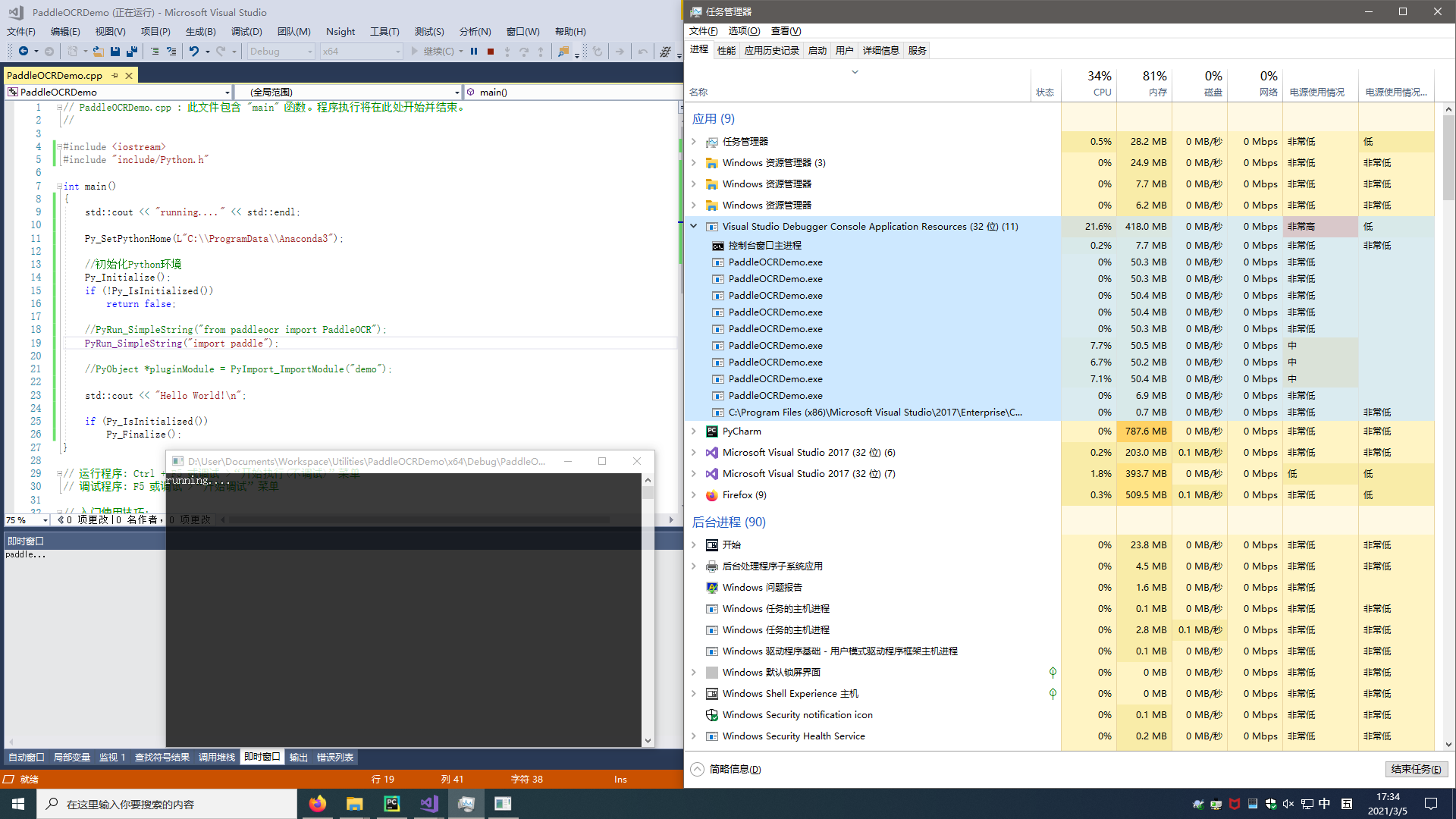Click the 结束任务 button

point(1416,769)
